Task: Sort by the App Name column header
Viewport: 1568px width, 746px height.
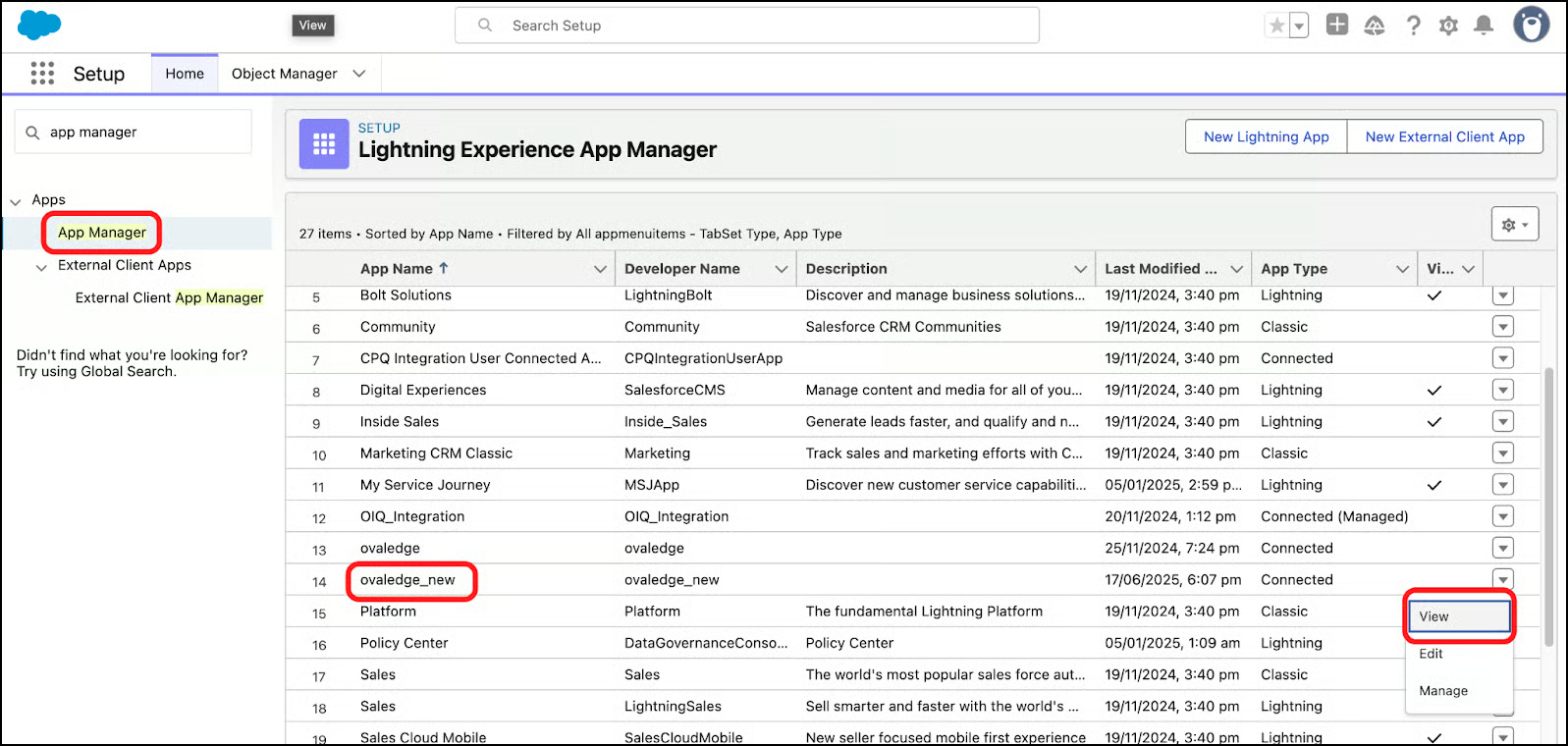Action: pyautogui.click(x=397, y=269)
